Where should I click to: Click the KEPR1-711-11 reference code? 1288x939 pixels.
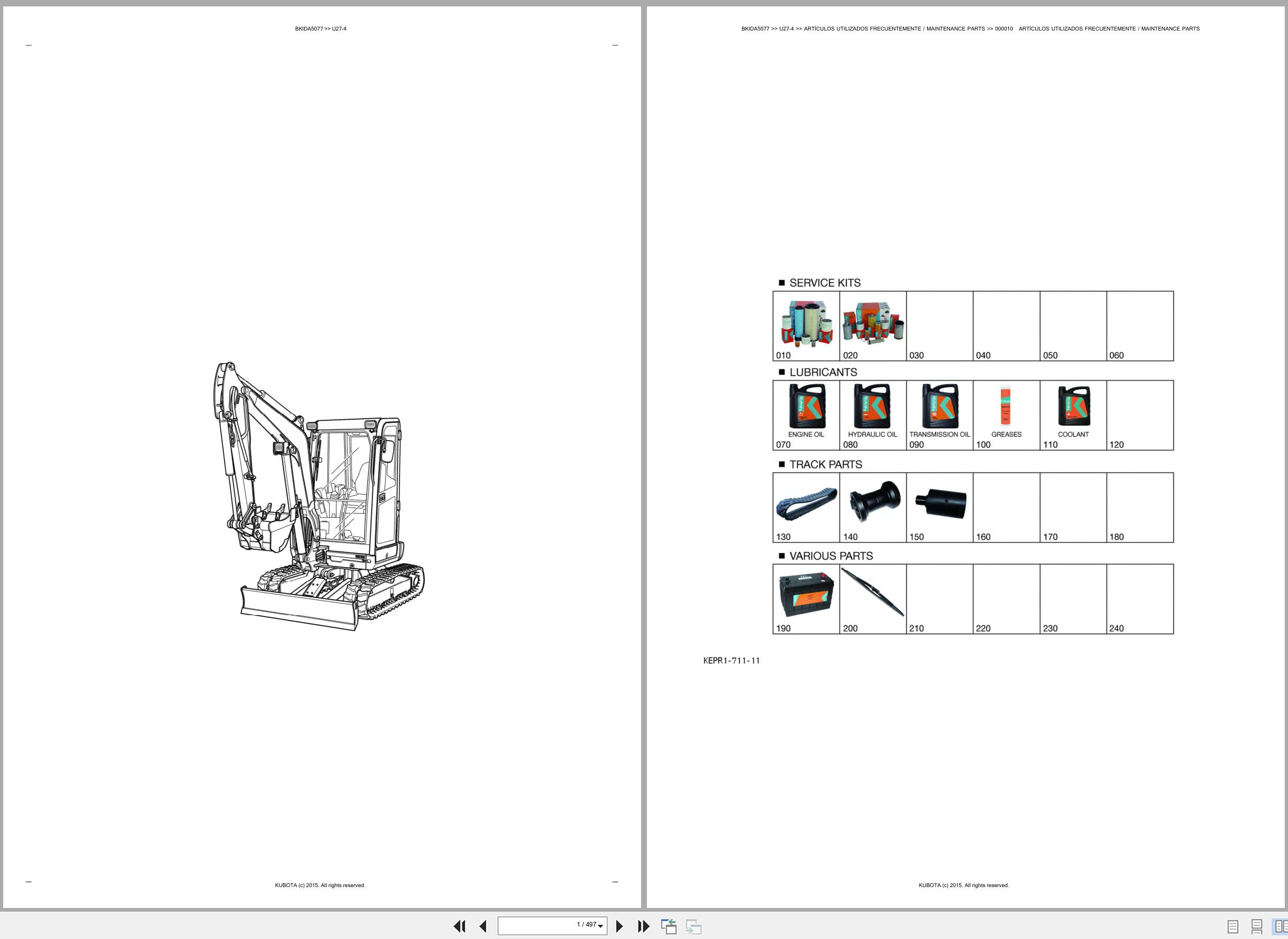point(731,661)
